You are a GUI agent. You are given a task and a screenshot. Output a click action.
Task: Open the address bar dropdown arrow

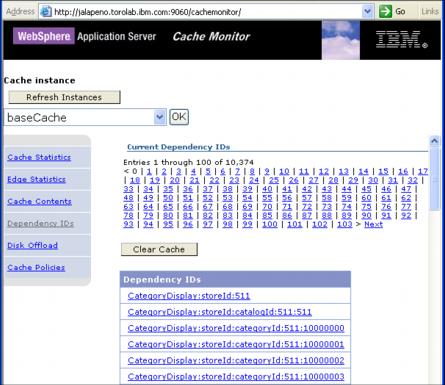pos(367,12)
